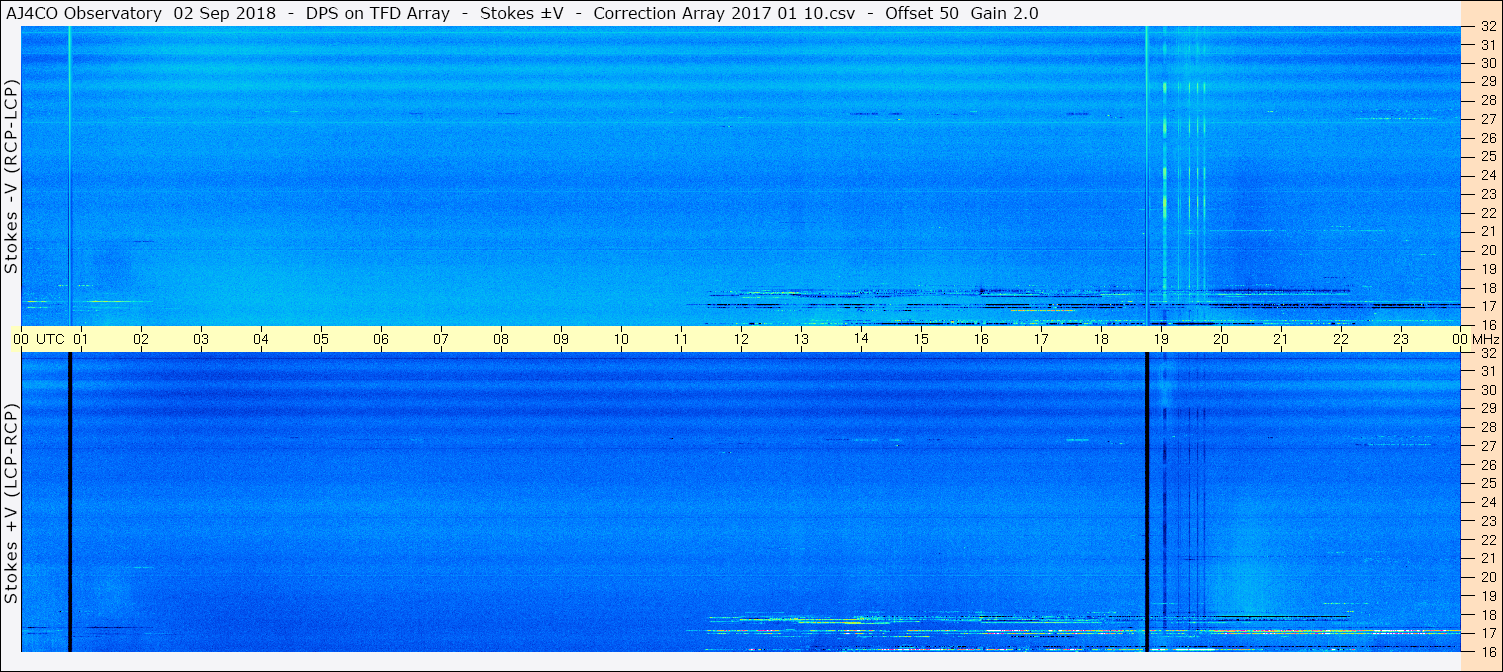1503x672 pixels.
Task: Choose the 16 hour marker on time axis
Action: tap(981, 340)
